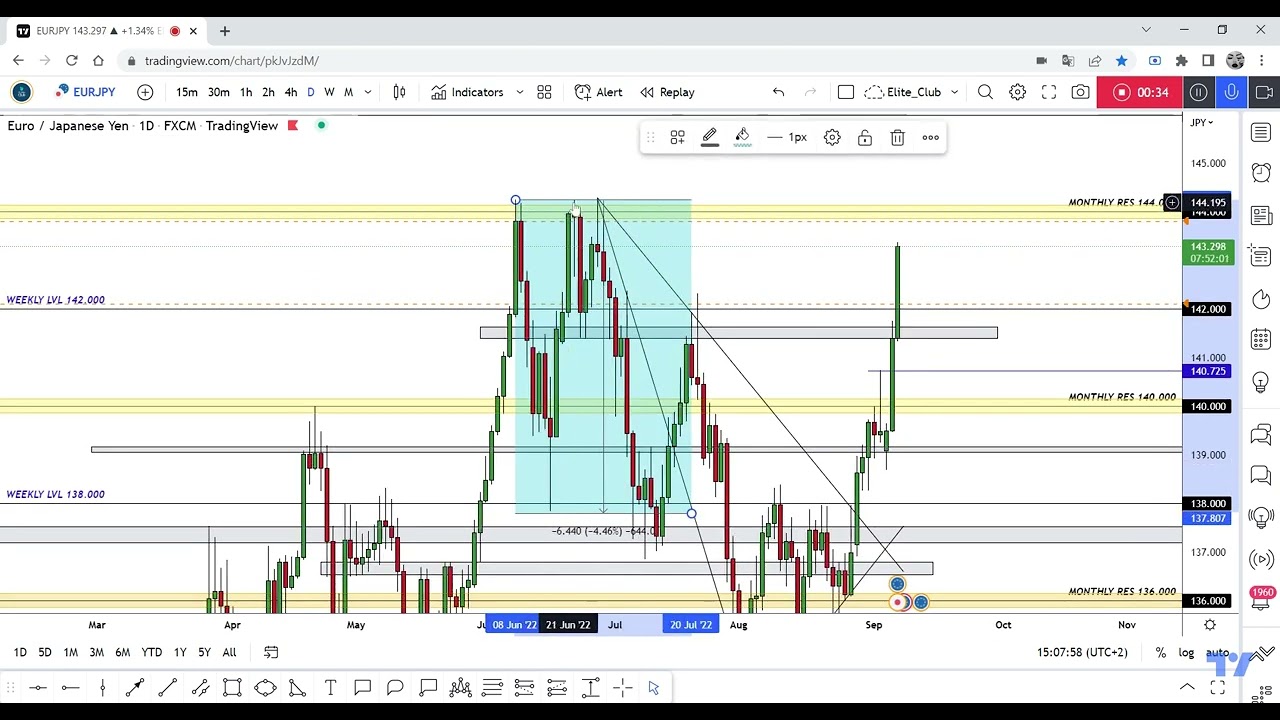Image resolution: width=1280 pixels, height=720 pixels.
Task: Select the YTD date range
Action: pyautogui.click(x=151, y=652)
